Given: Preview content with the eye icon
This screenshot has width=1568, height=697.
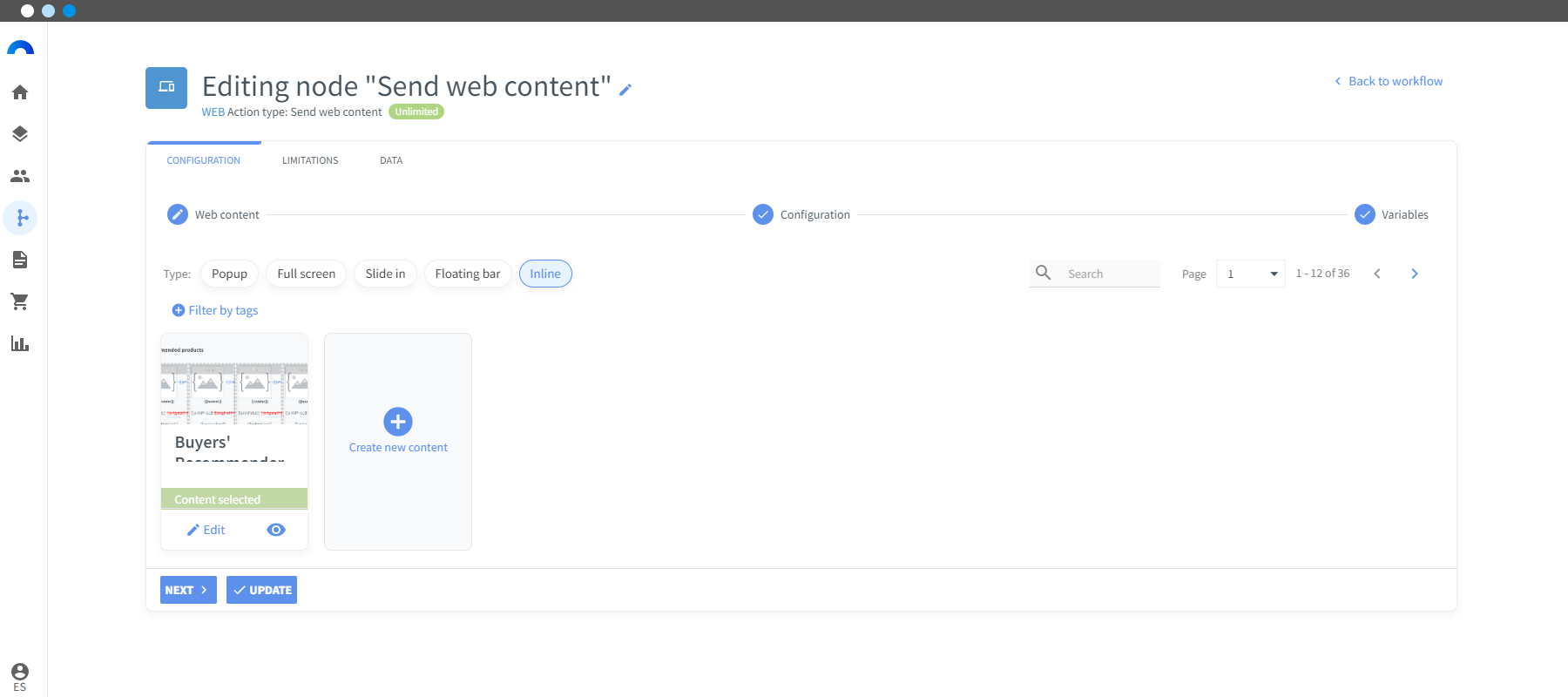Looking at the screenshot, I should (276, 530).
